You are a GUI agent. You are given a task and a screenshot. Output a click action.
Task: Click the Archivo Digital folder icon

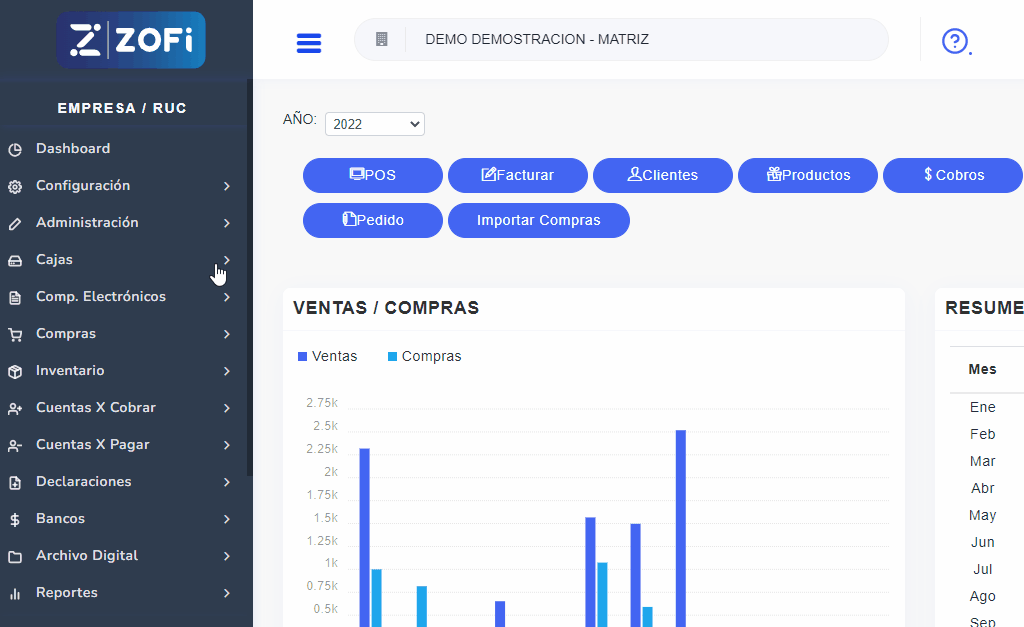point(15,557)
